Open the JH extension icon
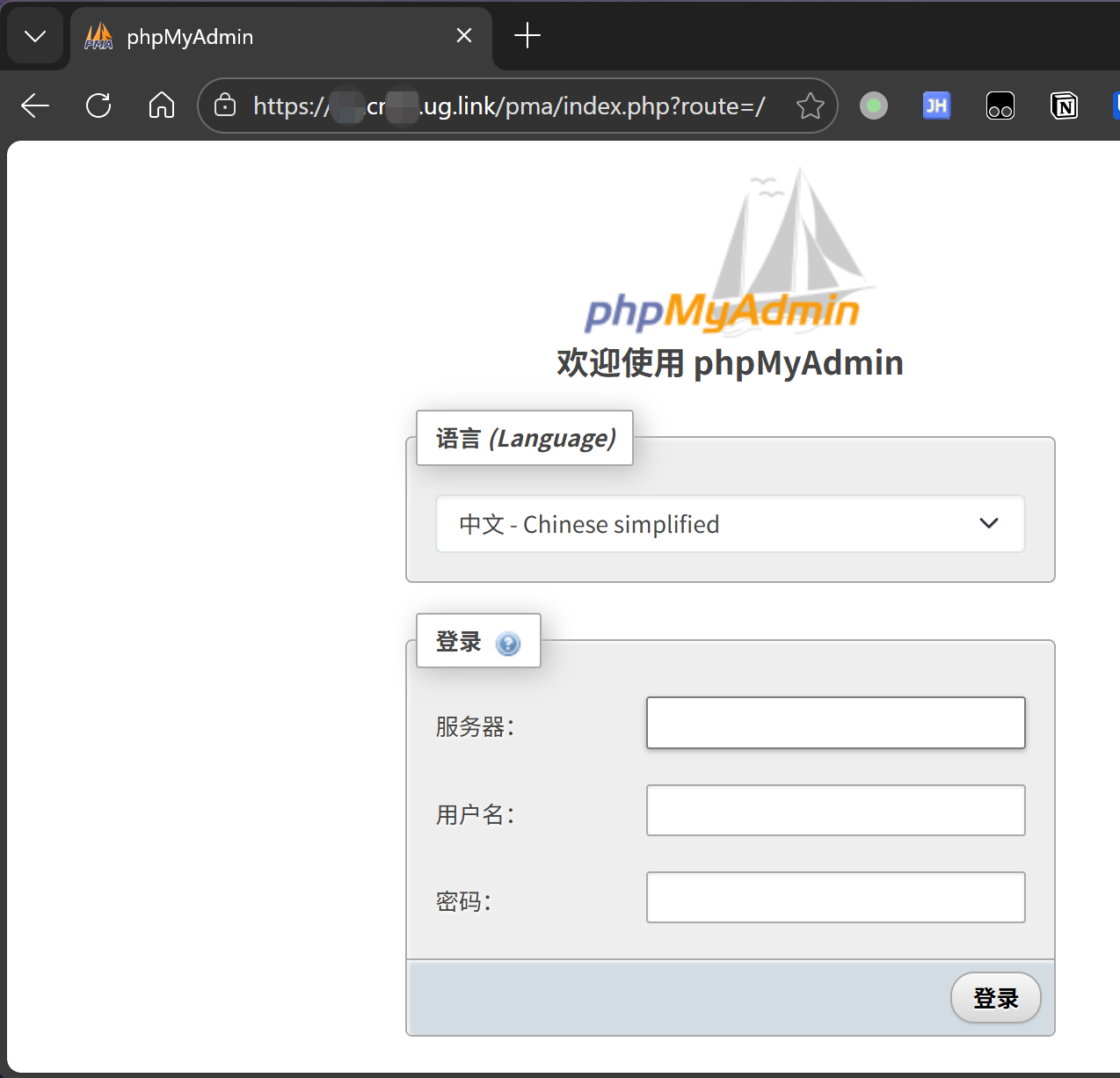 coord(936,106)
